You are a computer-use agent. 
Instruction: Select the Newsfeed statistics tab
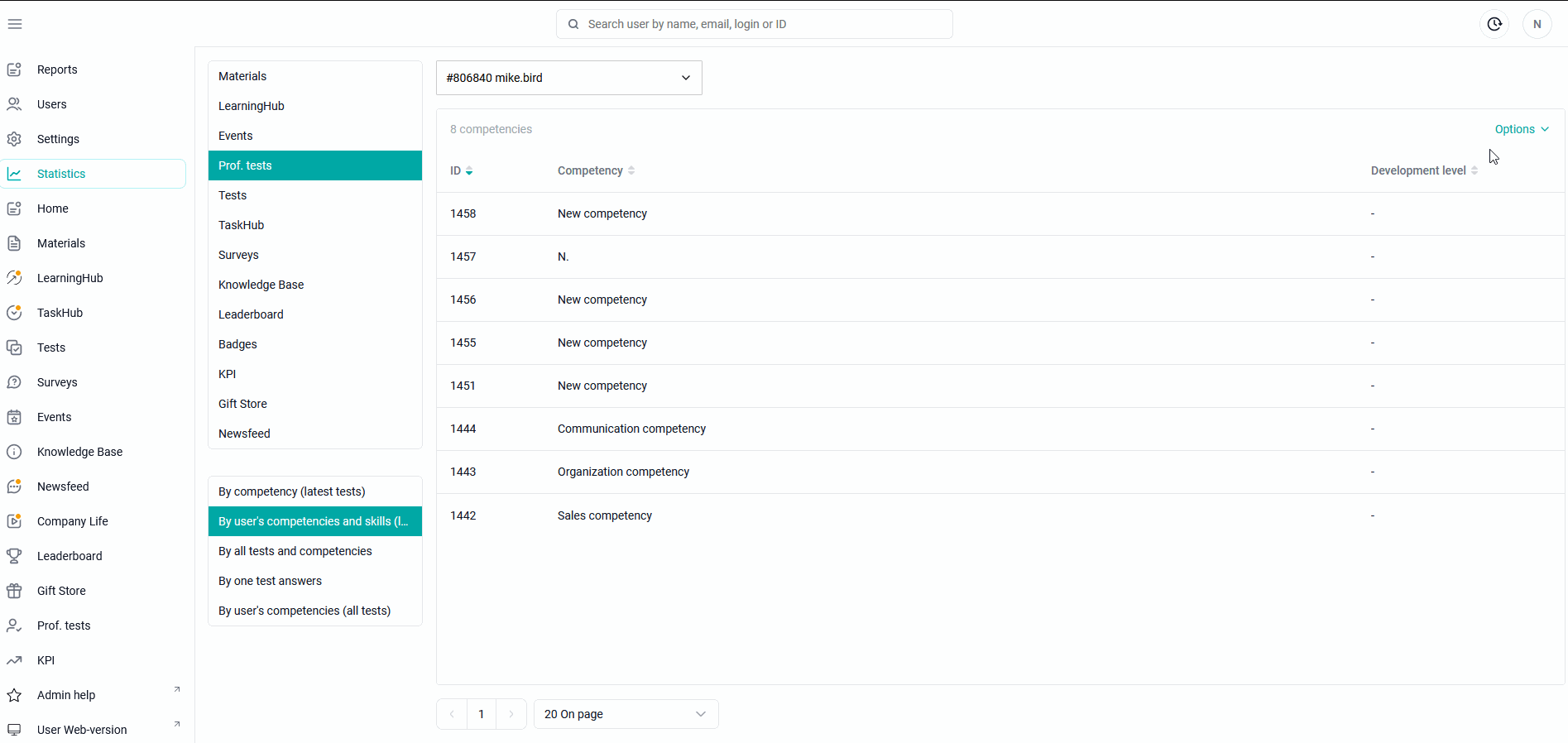[x=315, y=434]
